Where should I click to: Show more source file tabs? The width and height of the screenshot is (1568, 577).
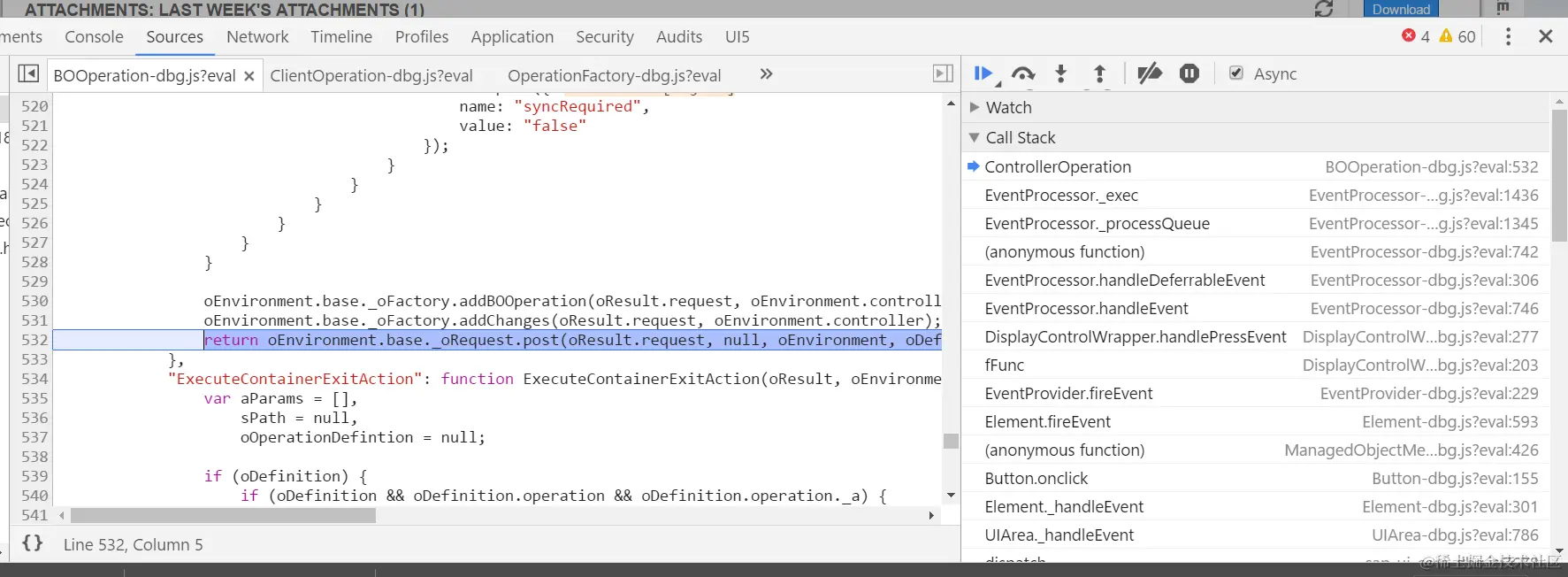[766, 74]
